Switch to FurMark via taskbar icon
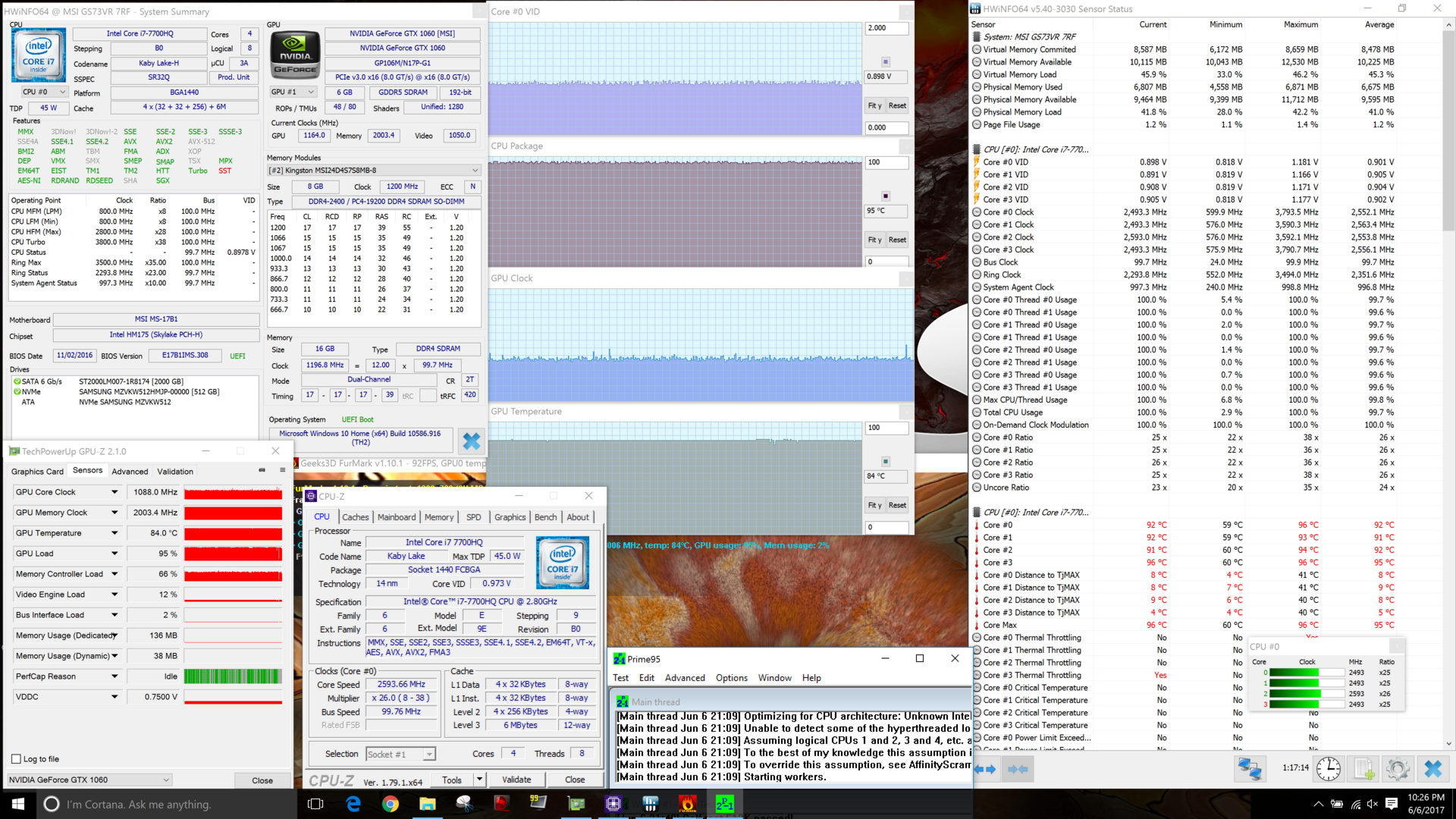 click(x=688, y=804)
